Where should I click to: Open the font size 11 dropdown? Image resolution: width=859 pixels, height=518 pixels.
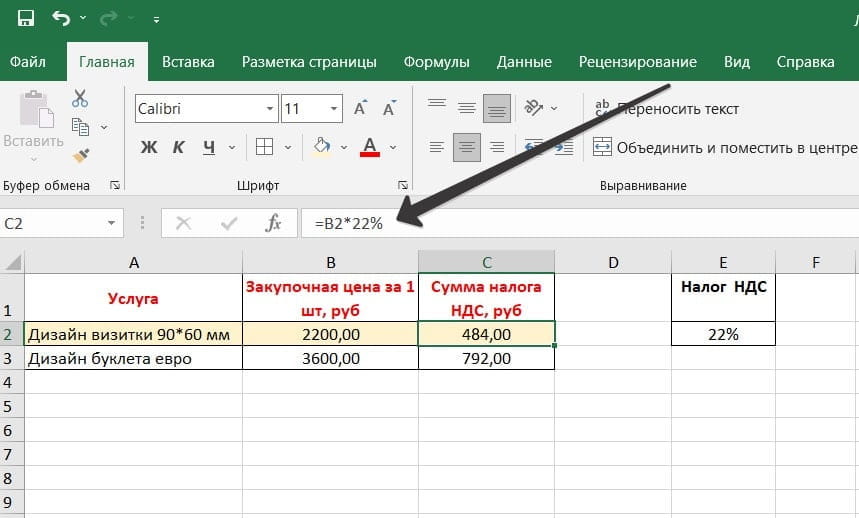pyautogui.click(x=334, y=108)
